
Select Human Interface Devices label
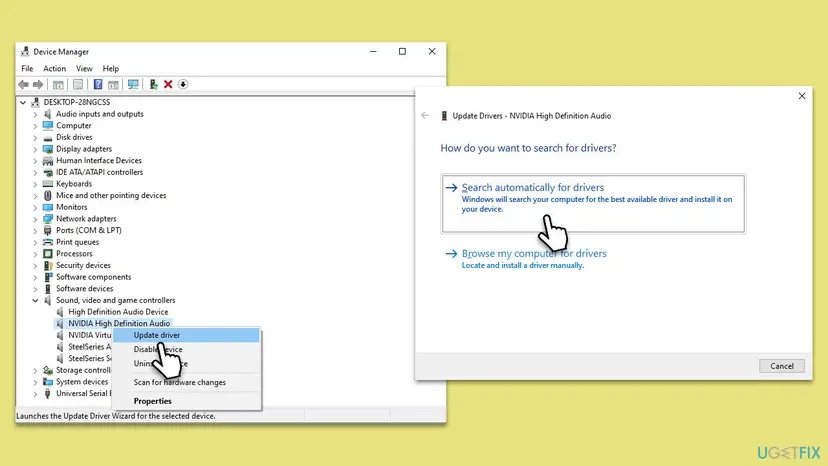click(99, 161)
